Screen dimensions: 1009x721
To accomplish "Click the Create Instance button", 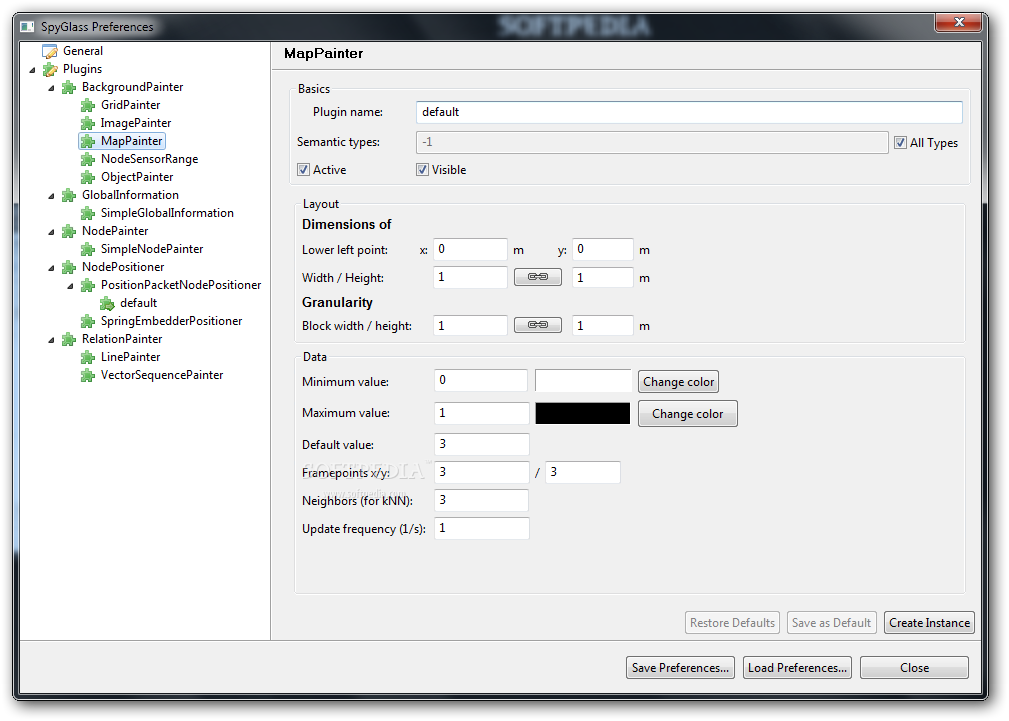I will click(929, 623).
